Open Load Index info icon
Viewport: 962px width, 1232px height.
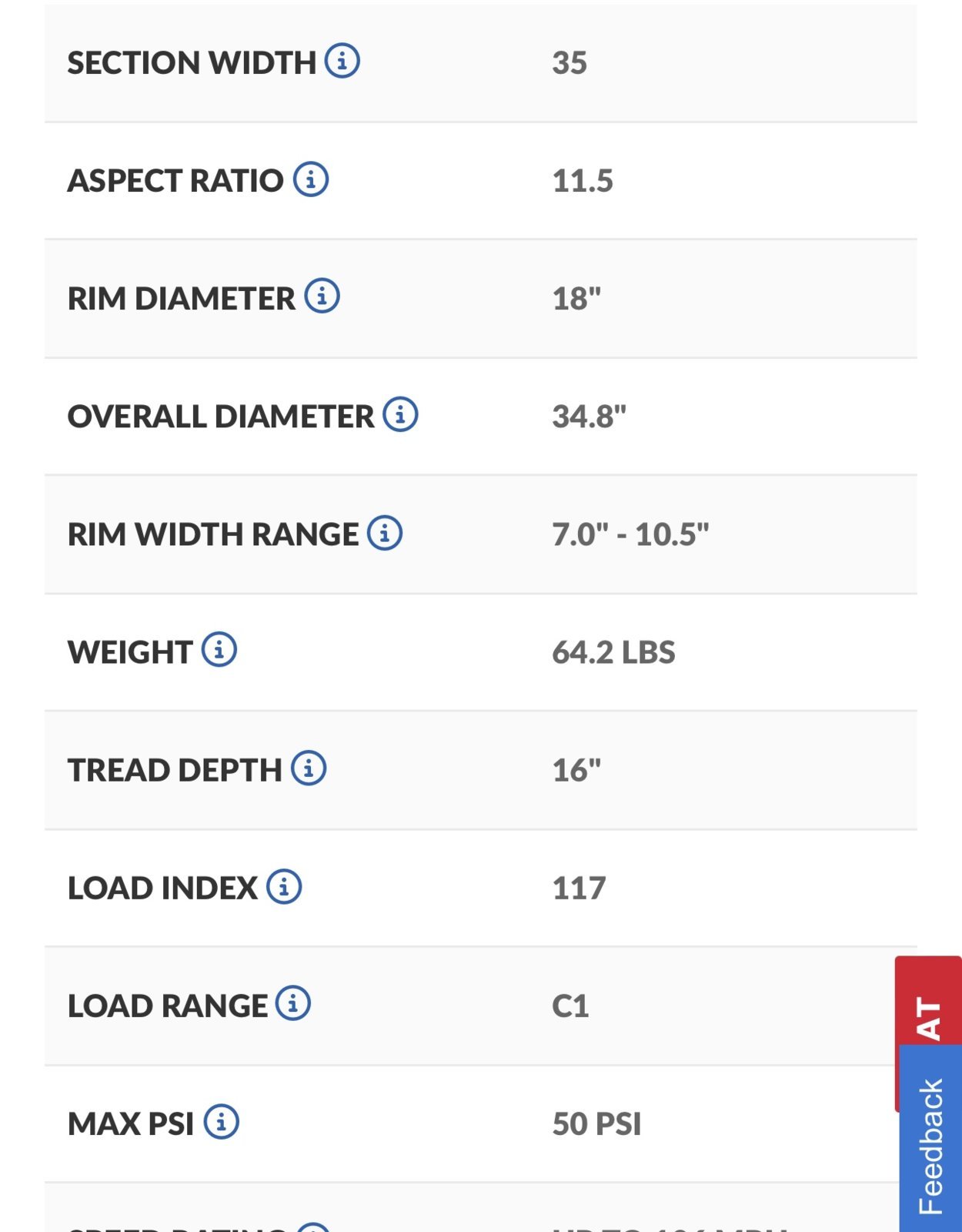(x=284, y=886)
